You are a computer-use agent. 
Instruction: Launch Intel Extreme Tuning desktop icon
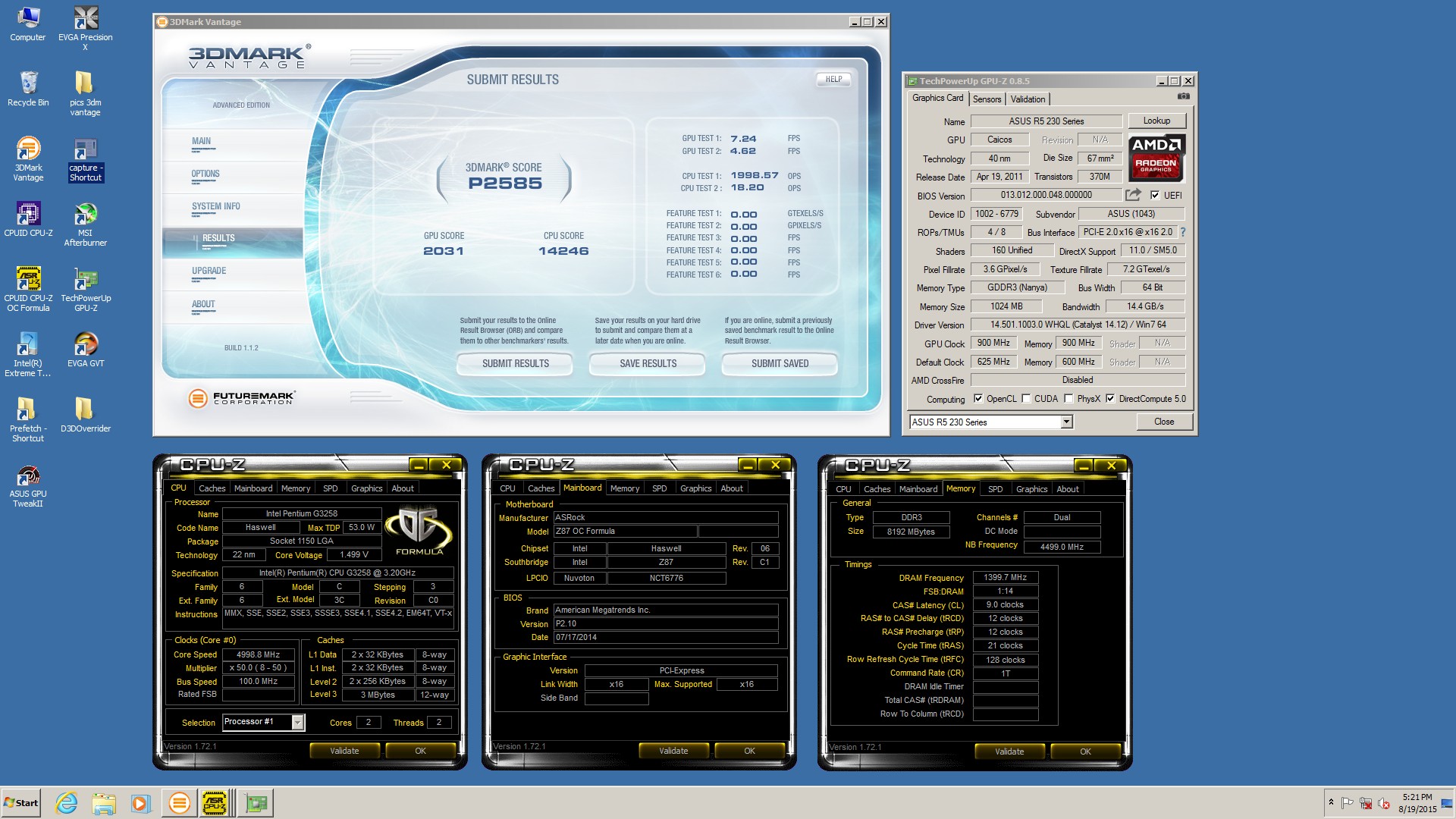[28, 354]
